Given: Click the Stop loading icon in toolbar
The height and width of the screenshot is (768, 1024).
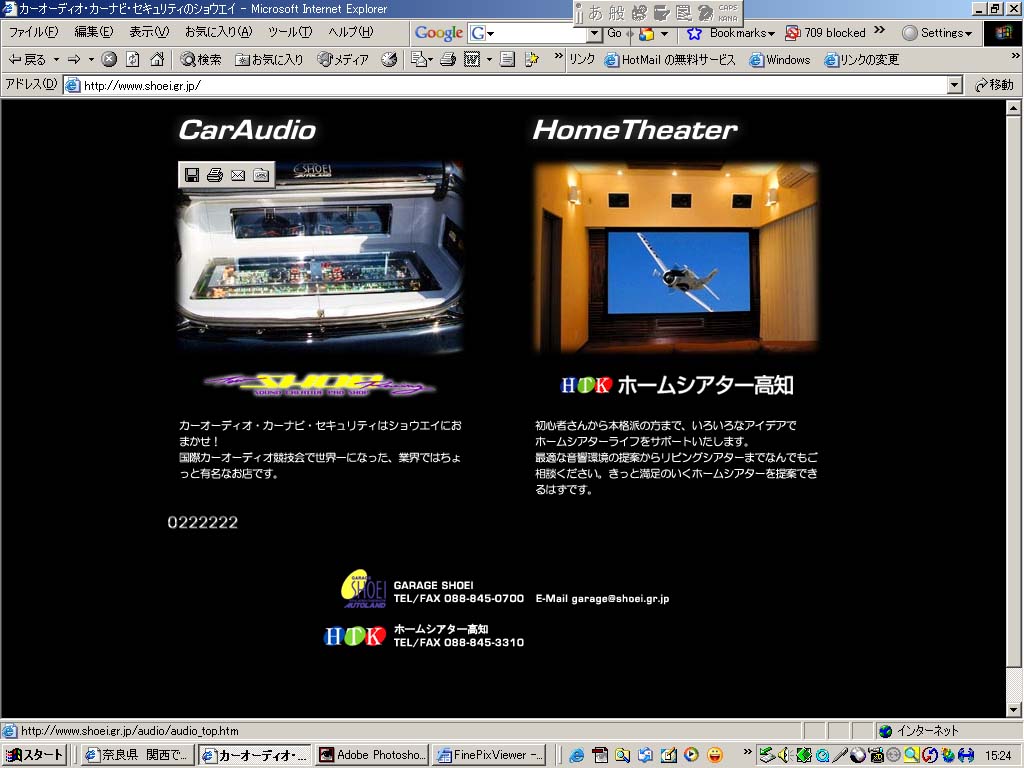Looking at the screenshot, I should (109, 60).
